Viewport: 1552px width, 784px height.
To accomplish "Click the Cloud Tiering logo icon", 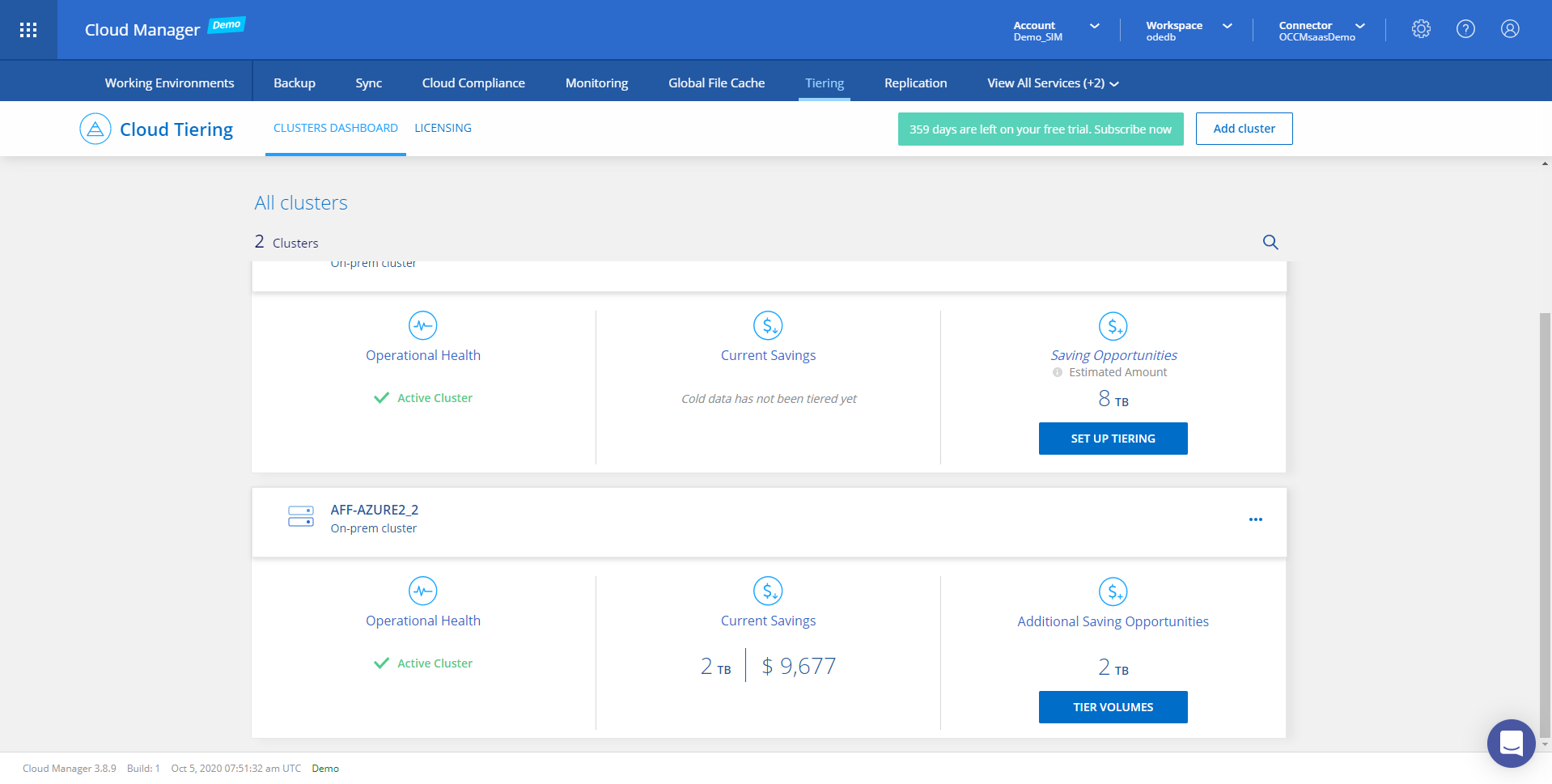I will [95, 129].
